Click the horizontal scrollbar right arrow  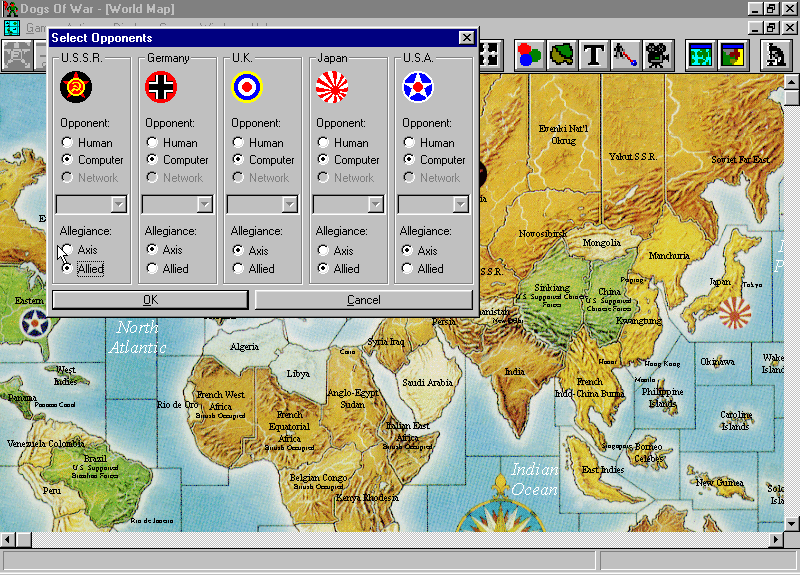[776, 539]
